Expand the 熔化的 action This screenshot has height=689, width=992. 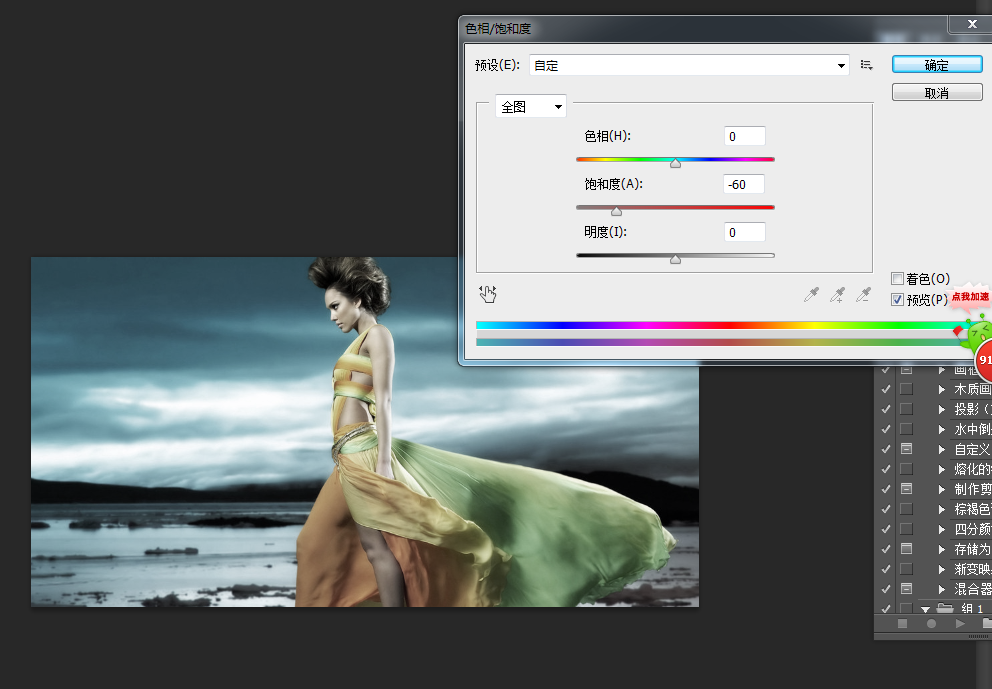[x=942, y=469]
